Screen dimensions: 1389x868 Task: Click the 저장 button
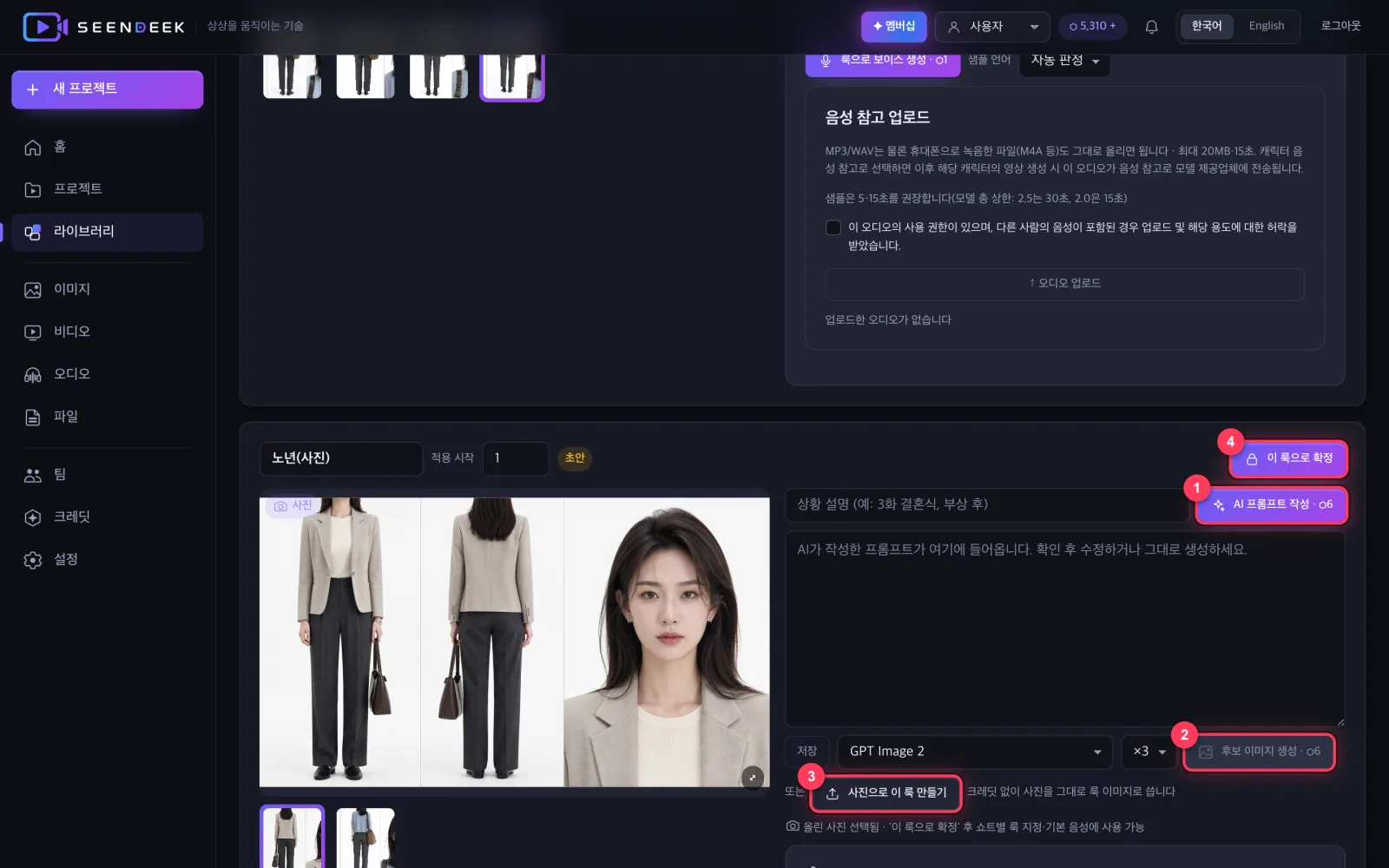(807, 752)
